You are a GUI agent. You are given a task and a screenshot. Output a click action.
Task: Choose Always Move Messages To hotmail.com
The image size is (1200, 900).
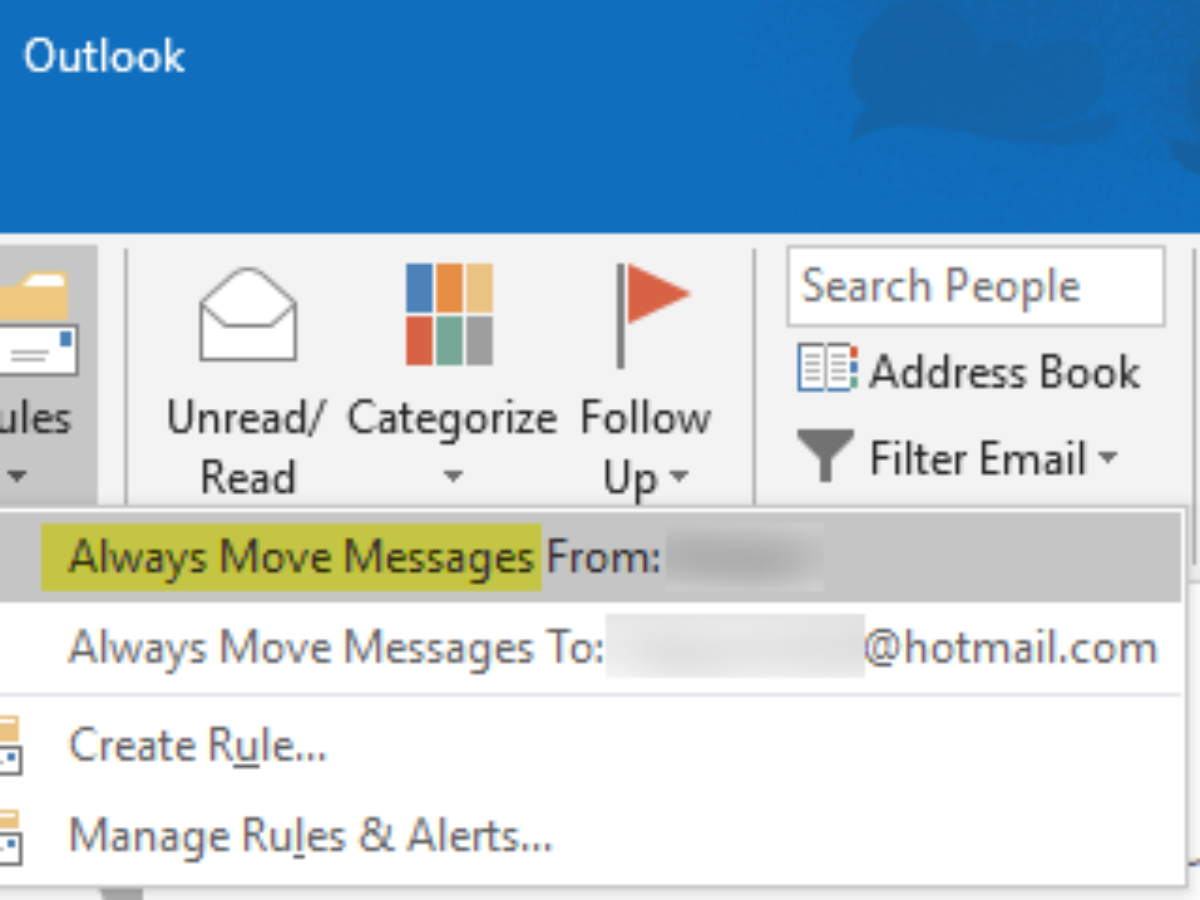click(610, 648)
